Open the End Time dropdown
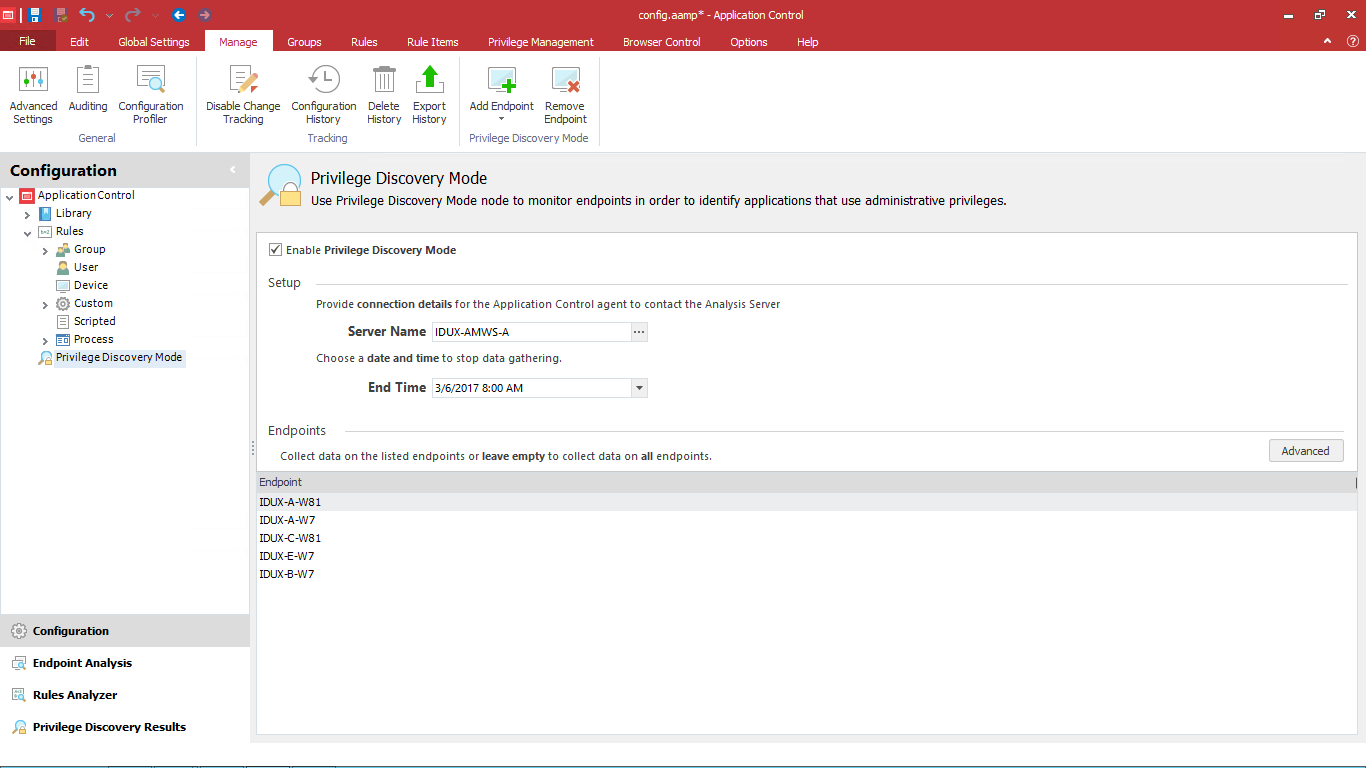Image resolution: width=1366 pixels, height=768 pixels. click(639, 388)
